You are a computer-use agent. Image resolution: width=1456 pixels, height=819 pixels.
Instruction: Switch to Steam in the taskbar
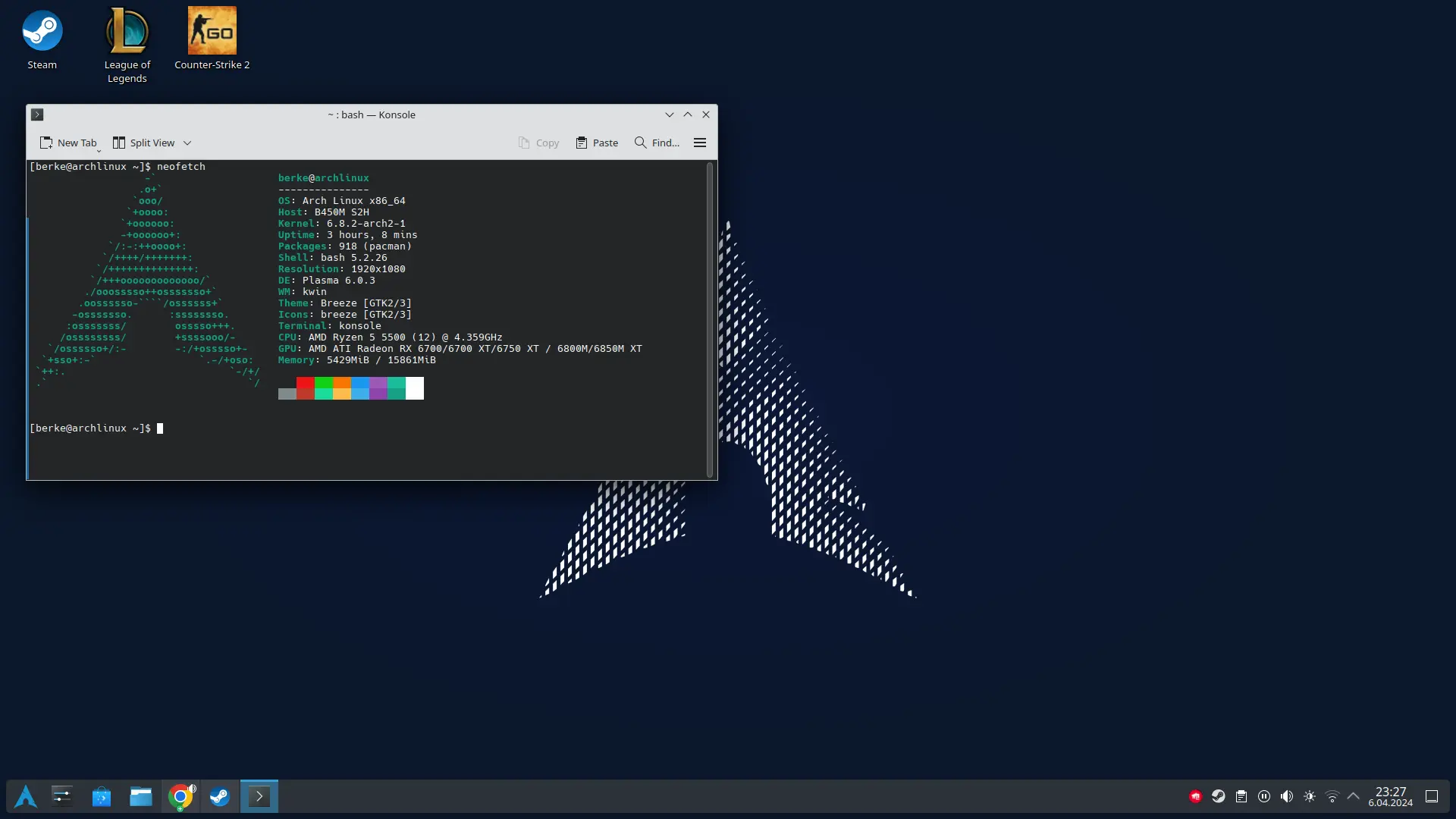[220, 796]
